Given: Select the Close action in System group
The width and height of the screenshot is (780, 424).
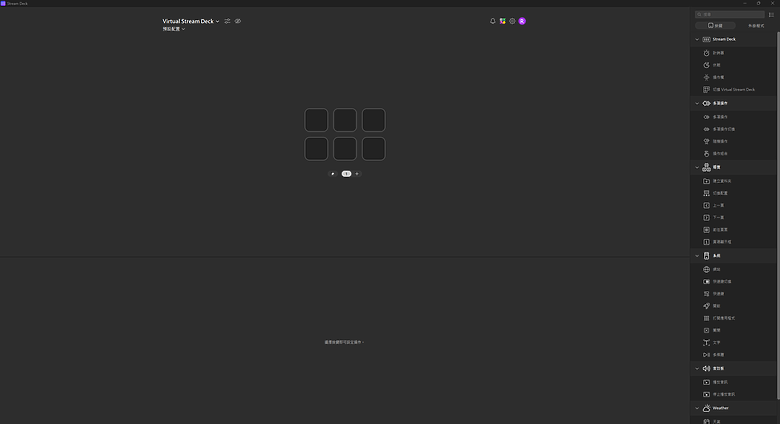Looking at the screenshot, I should 734,330.
